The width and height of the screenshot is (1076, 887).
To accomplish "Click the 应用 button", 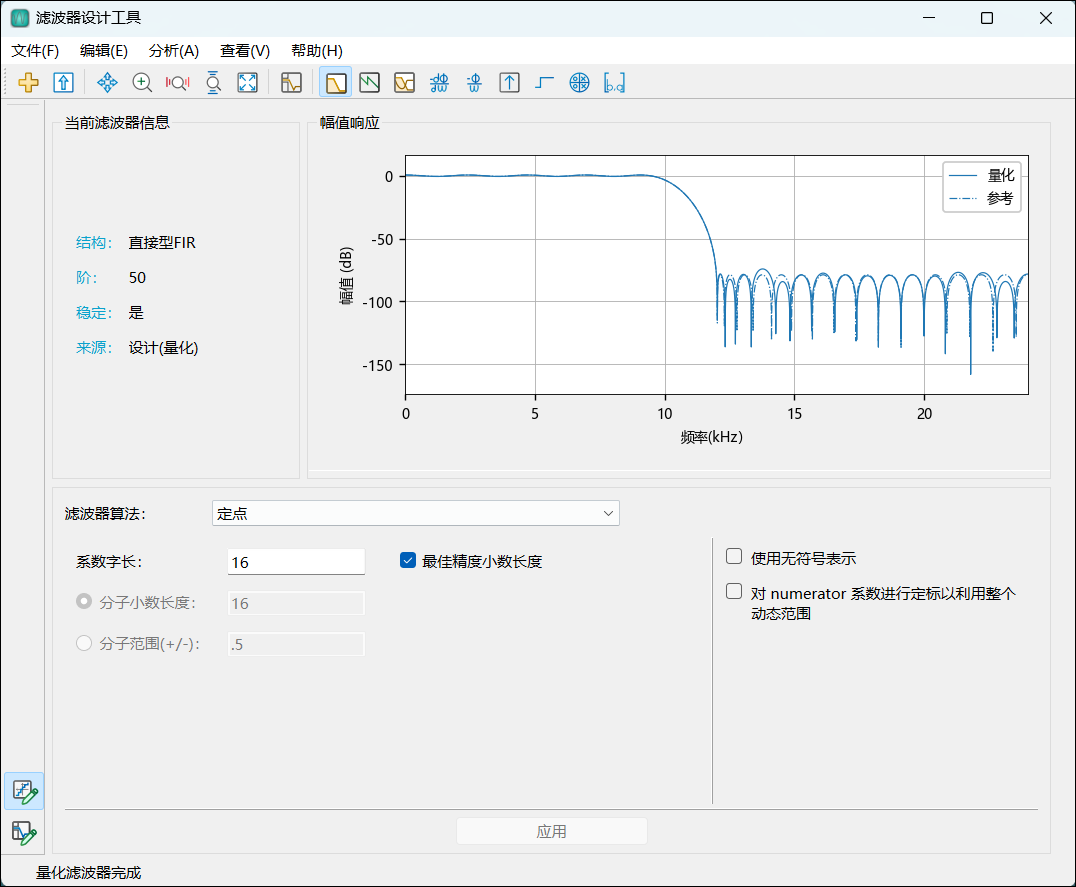I will click(551, 831).
